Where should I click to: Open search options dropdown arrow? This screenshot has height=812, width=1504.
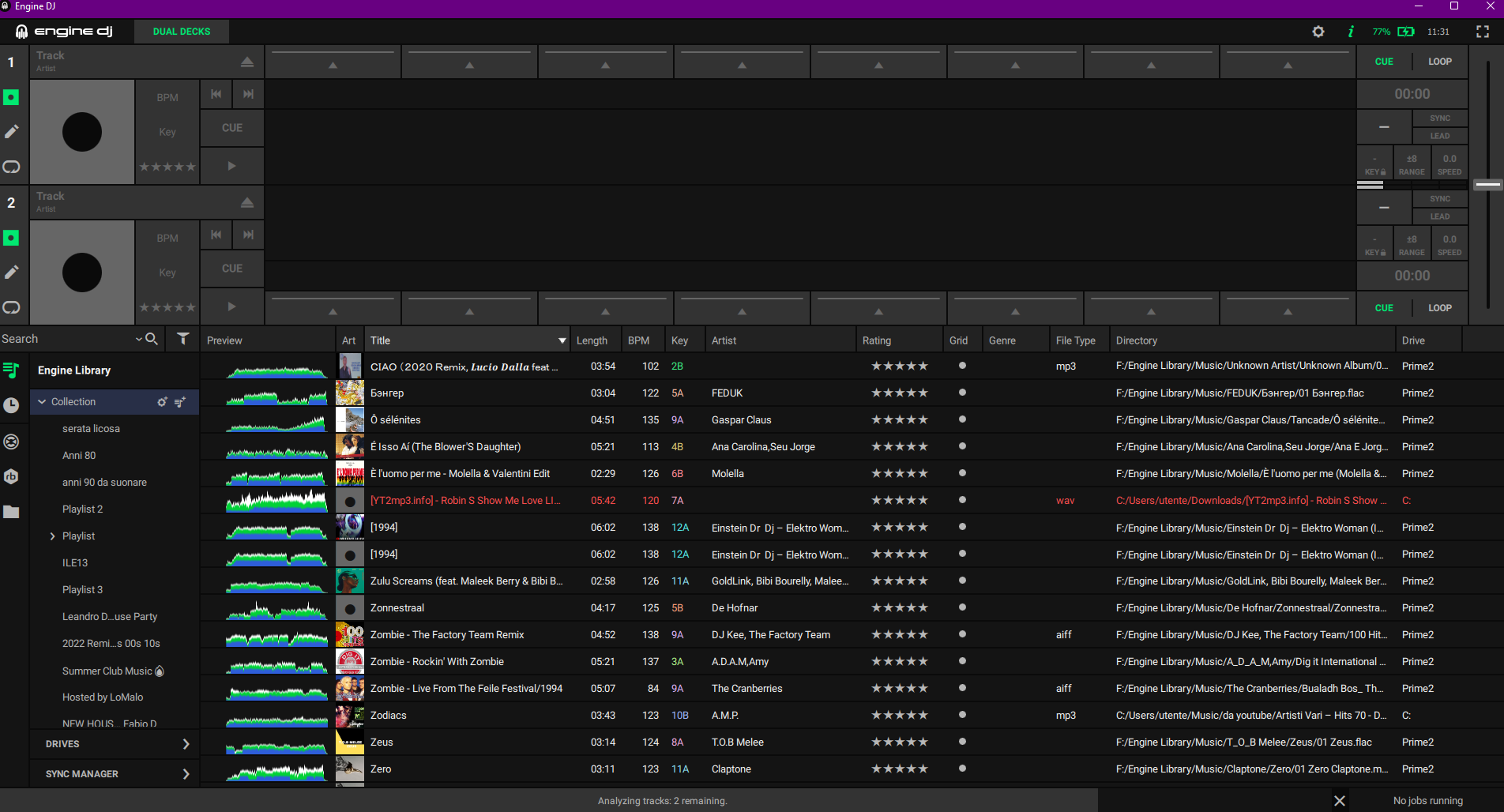click(x=139, y=339)
